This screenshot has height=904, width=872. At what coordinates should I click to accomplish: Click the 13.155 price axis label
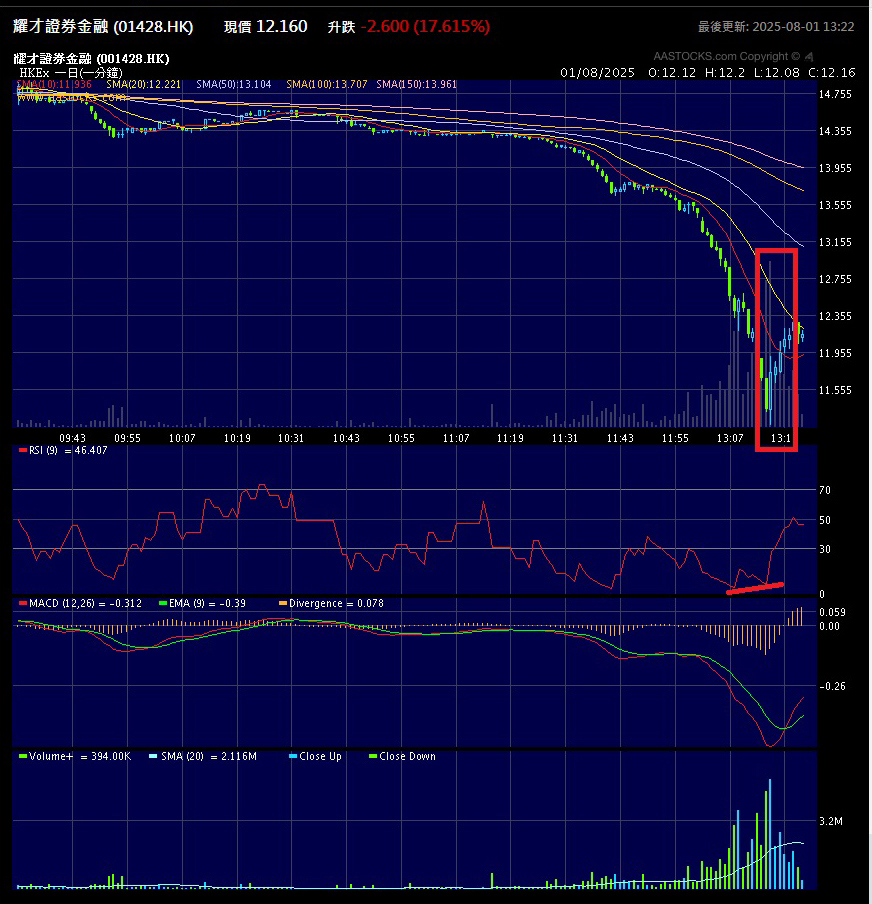(835, 242)
